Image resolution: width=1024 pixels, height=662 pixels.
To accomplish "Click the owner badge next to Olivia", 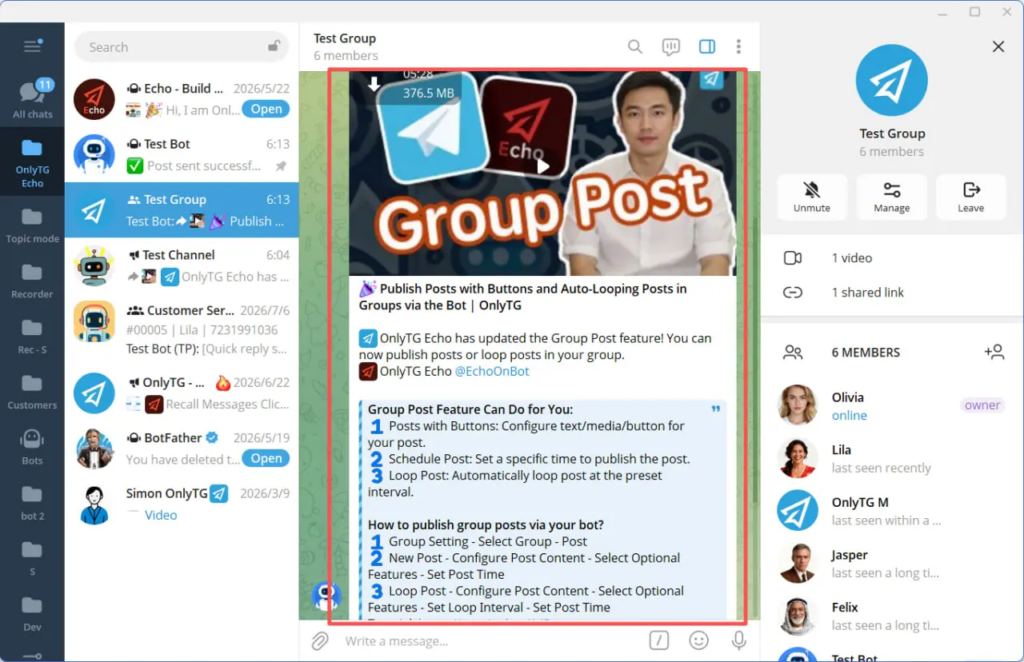I will tap(982, 405).
